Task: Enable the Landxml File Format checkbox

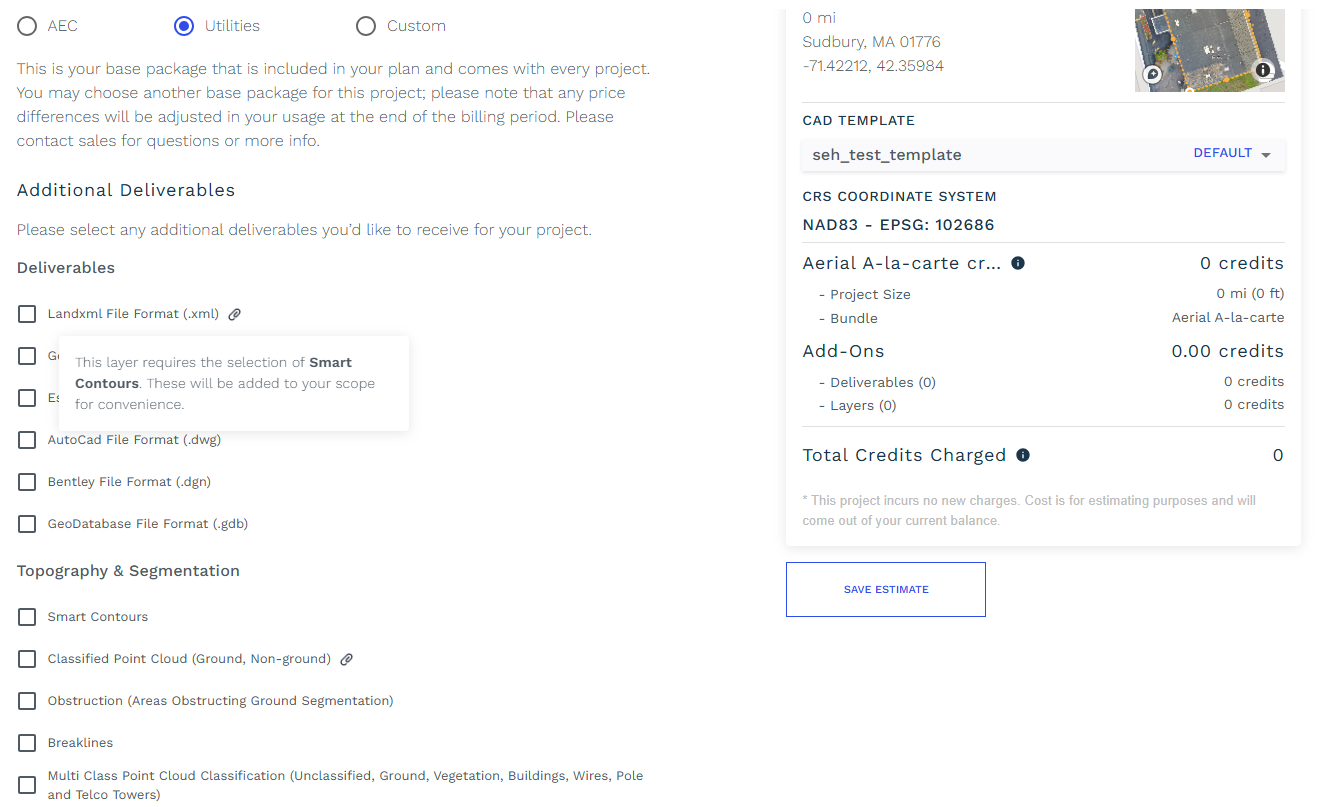Action: pyautogui.click(x=27, y=314)
